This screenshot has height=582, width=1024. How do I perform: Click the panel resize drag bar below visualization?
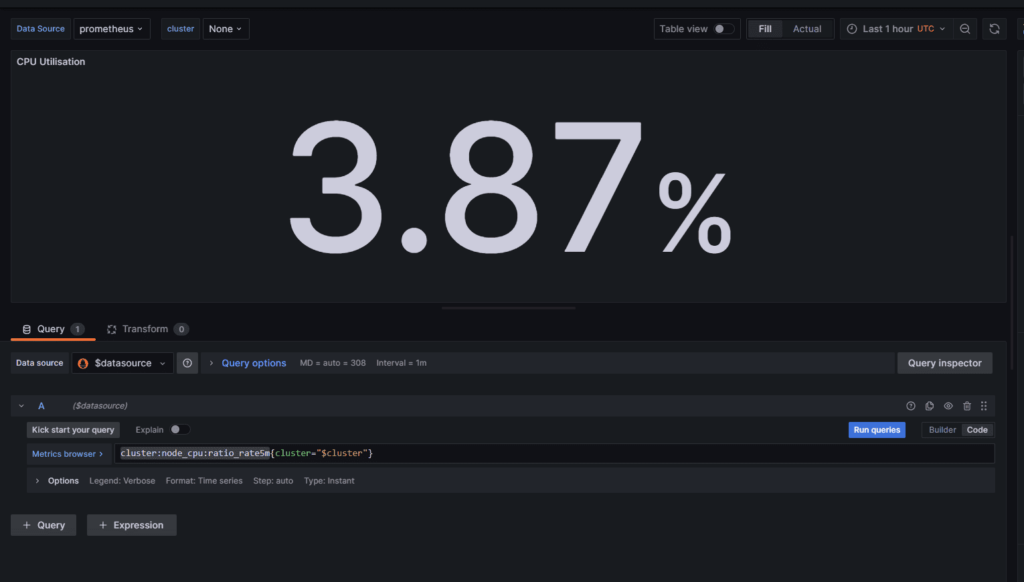509,308
